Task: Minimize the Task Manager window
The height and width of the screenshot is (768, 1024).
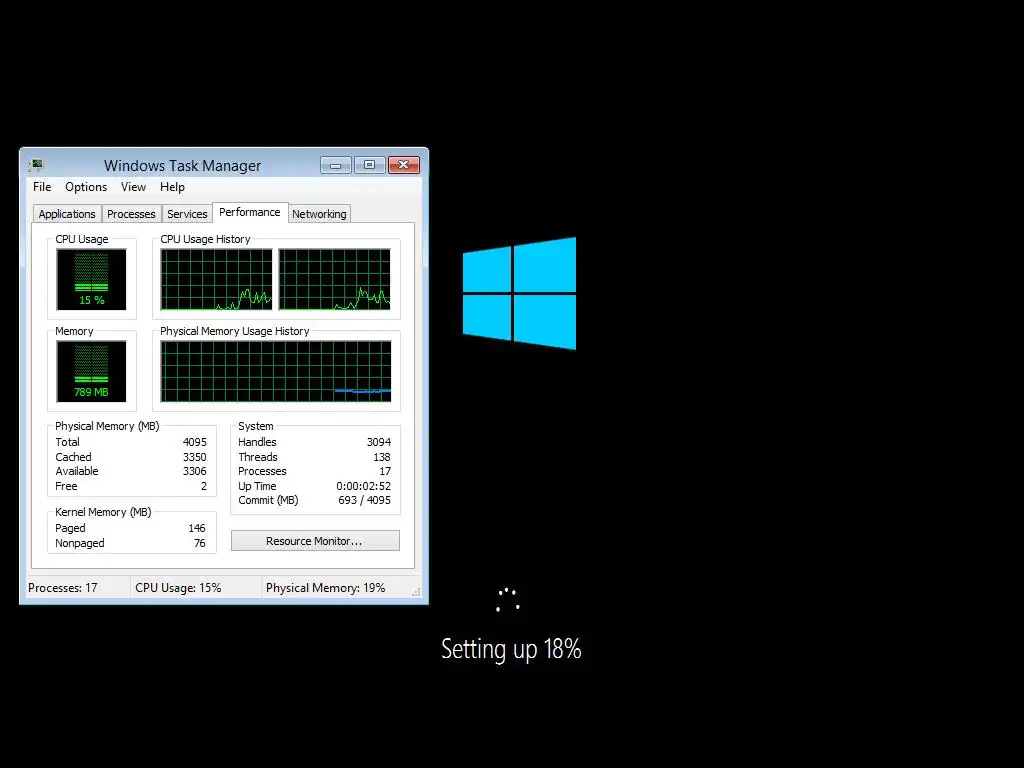Action: (336, 165)
